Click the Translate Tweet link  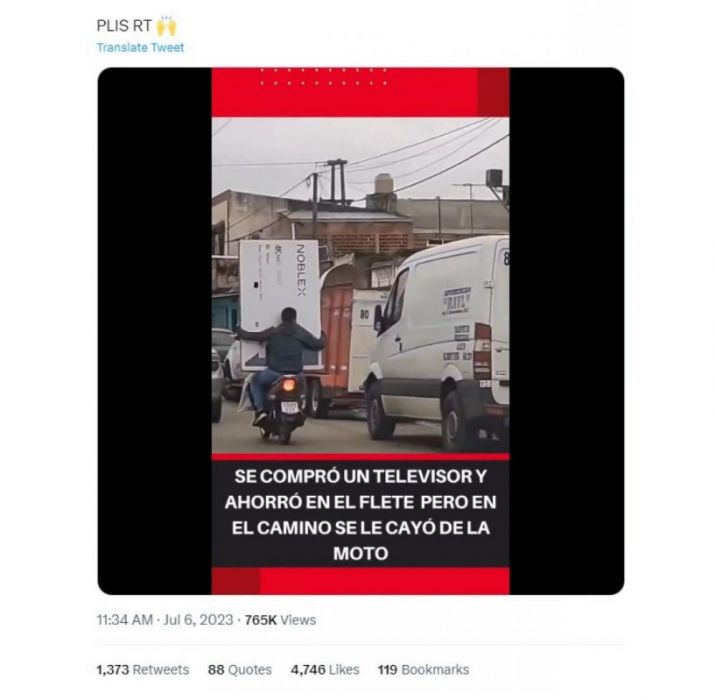point(140,47)
